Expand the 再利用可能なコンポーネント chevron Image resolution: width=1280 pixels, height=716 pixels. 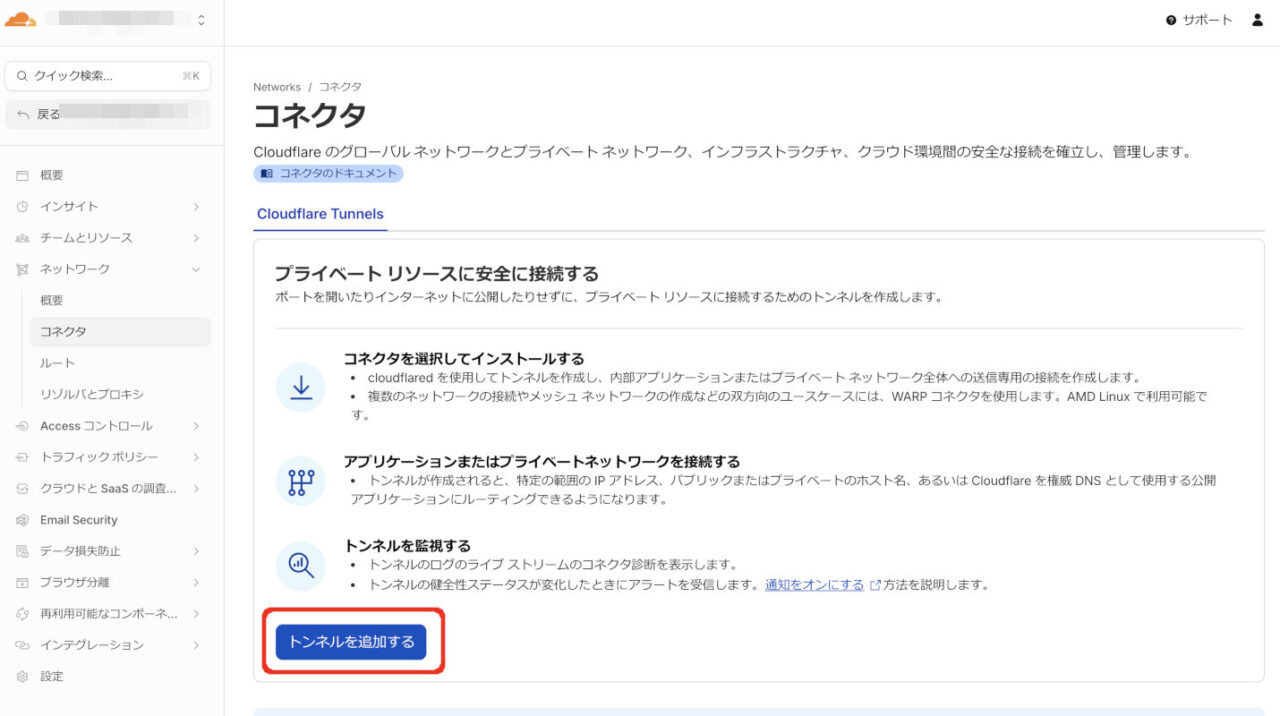[196, 614]
